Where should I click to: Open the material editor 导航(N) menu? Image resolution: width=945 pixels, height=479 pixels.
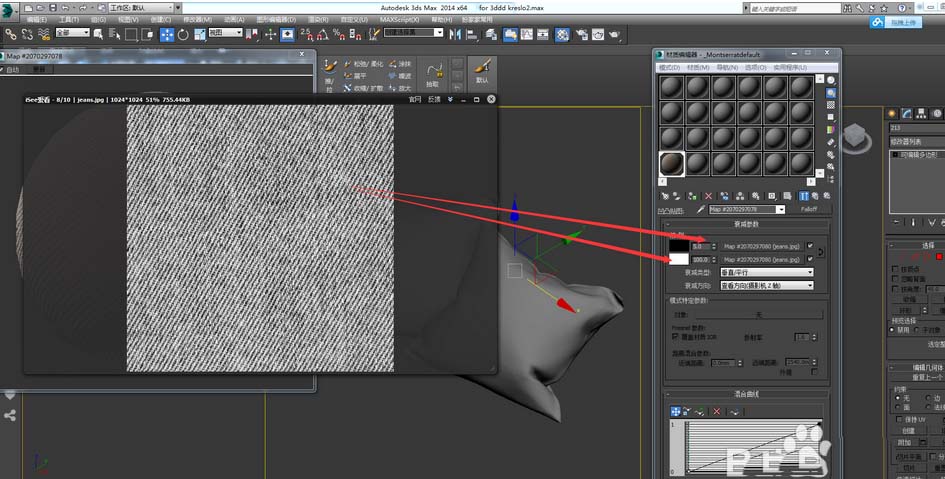click(x=727, y=67)
